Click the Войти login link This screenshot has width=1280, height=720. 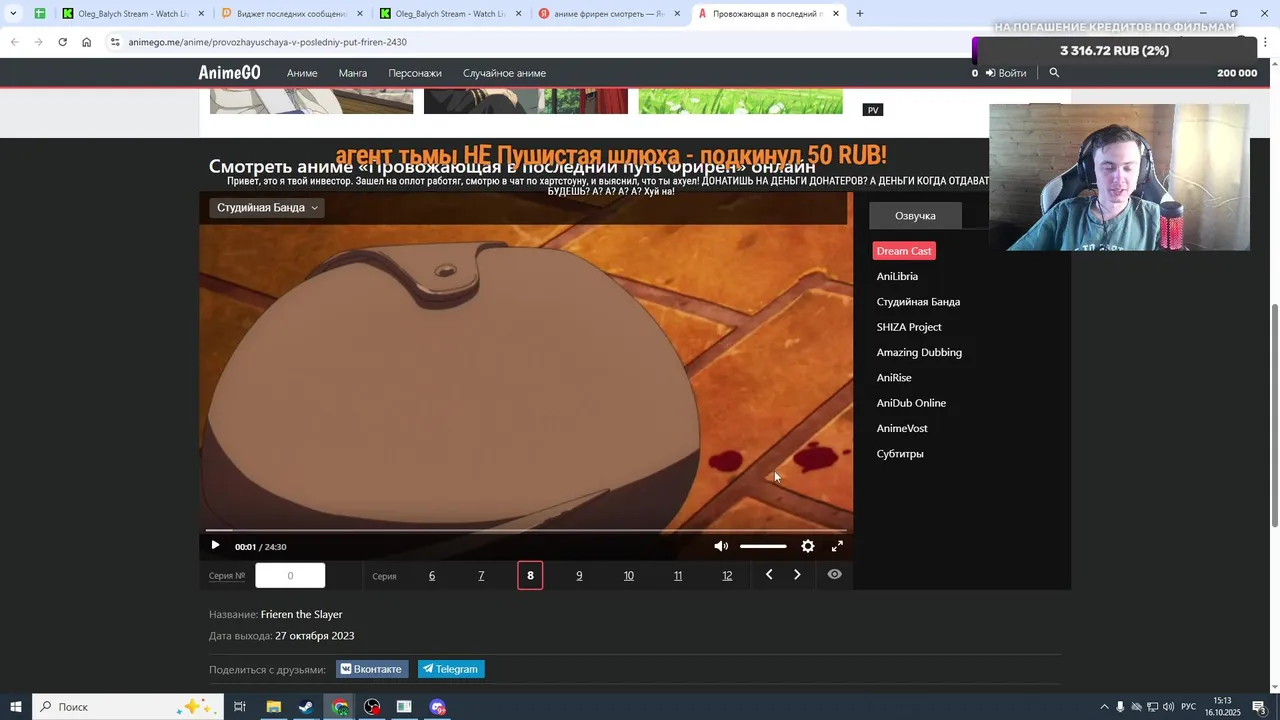(x=1006, y=73)
